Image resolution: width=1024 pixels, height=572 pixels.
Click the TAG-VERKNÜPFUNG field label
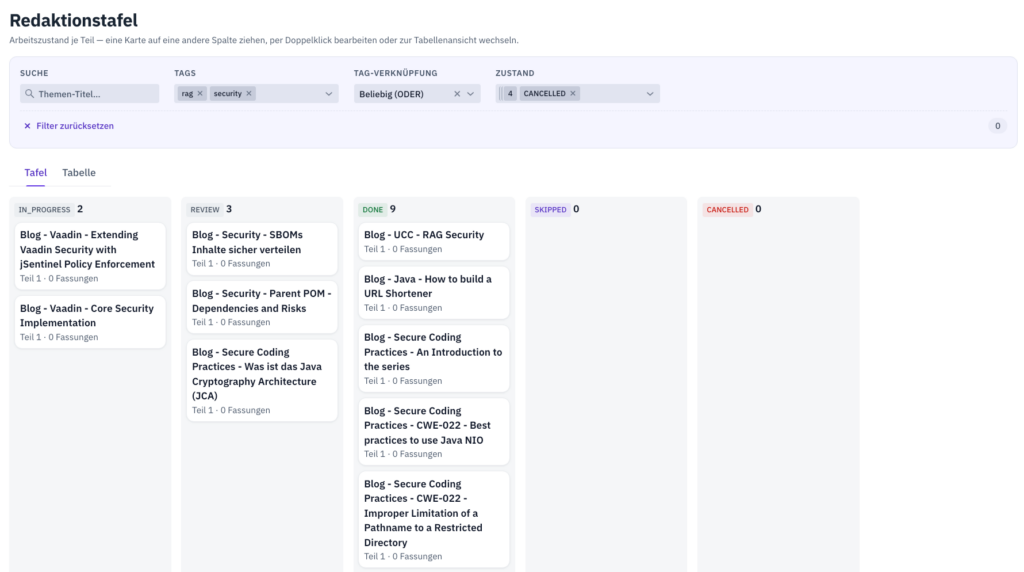[396, 73]
